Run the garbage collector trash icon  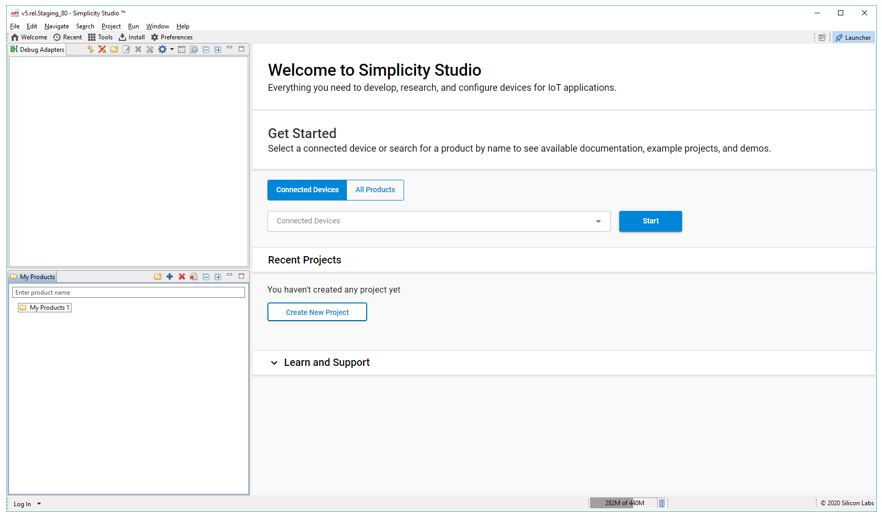[x=662, y=503]
